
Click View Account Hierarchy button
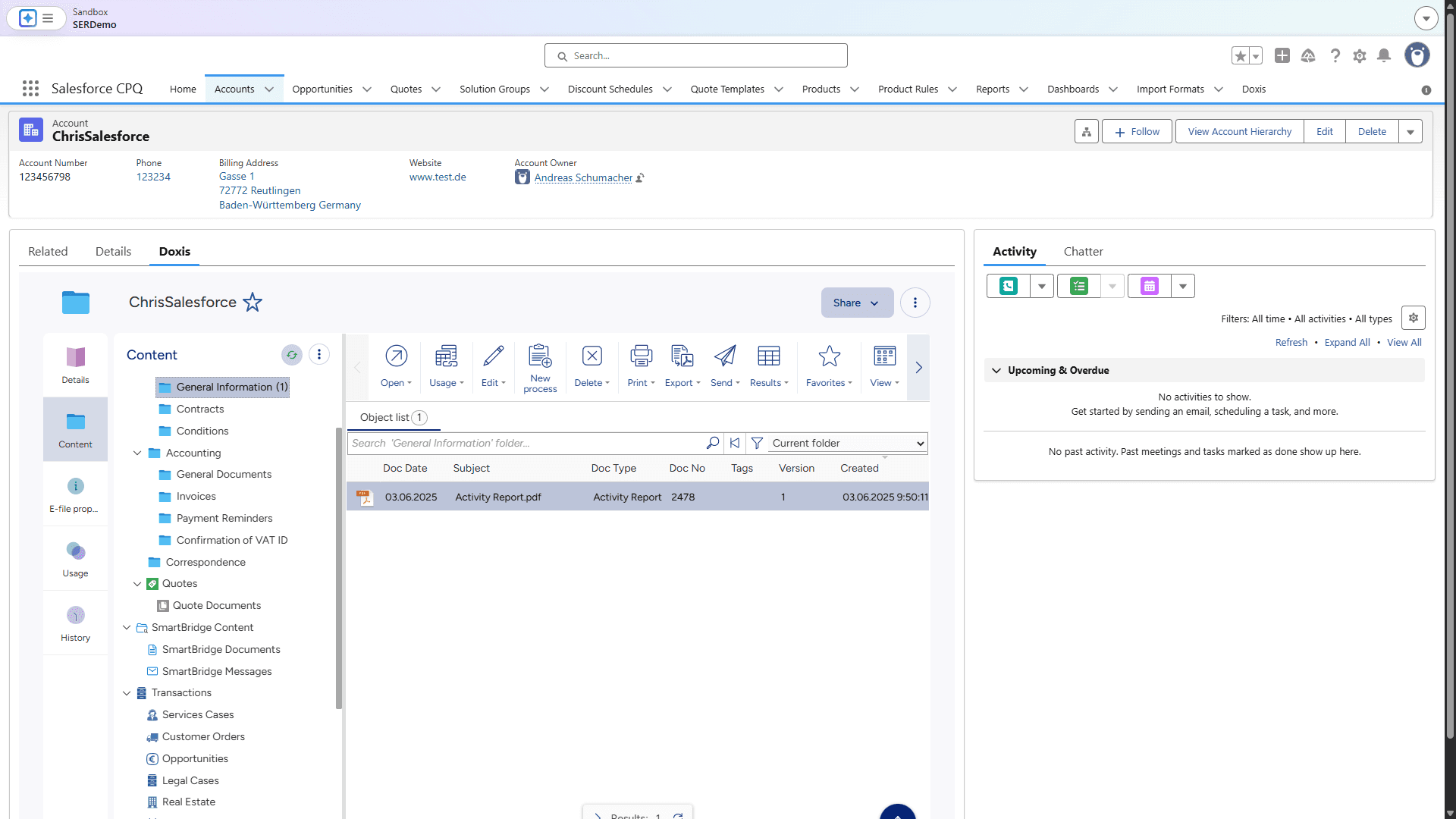click(1239, 131)
